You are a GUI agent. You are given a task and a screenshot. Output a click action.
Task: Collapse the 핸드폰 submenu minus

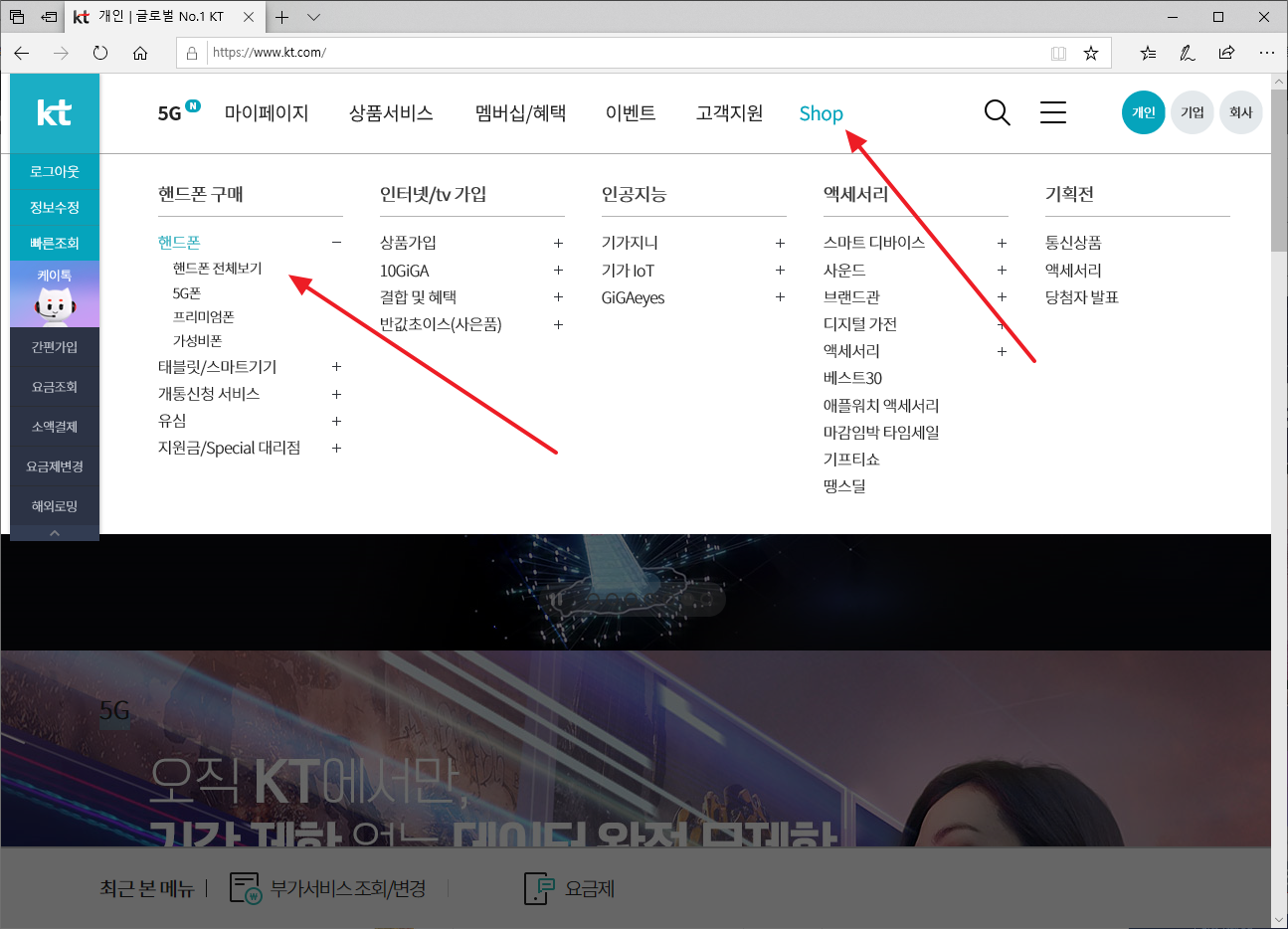pos(336,243)
